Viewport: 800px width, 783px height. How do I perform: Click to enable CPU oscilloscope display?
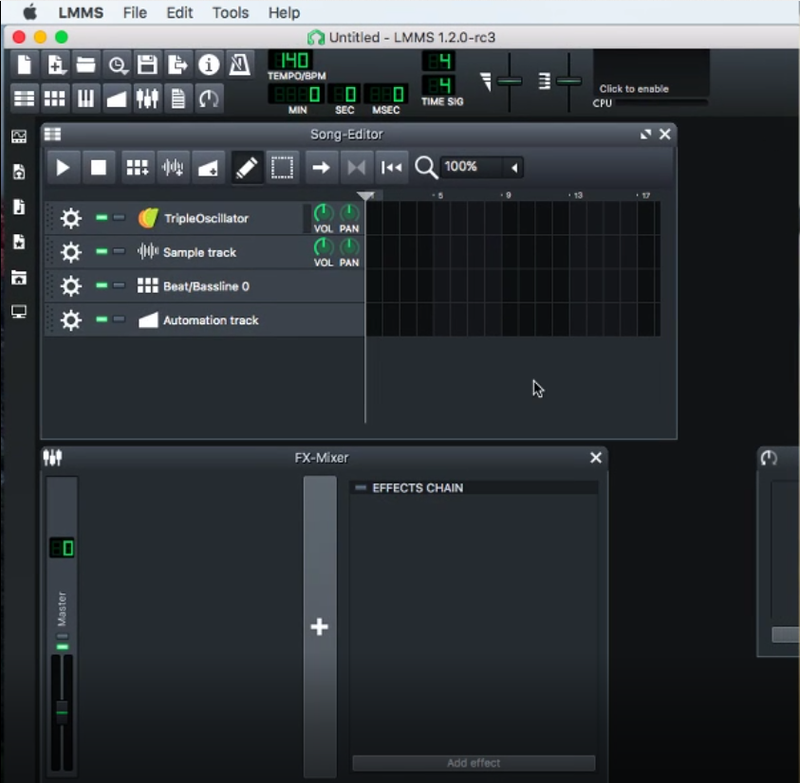pos(651,73)
